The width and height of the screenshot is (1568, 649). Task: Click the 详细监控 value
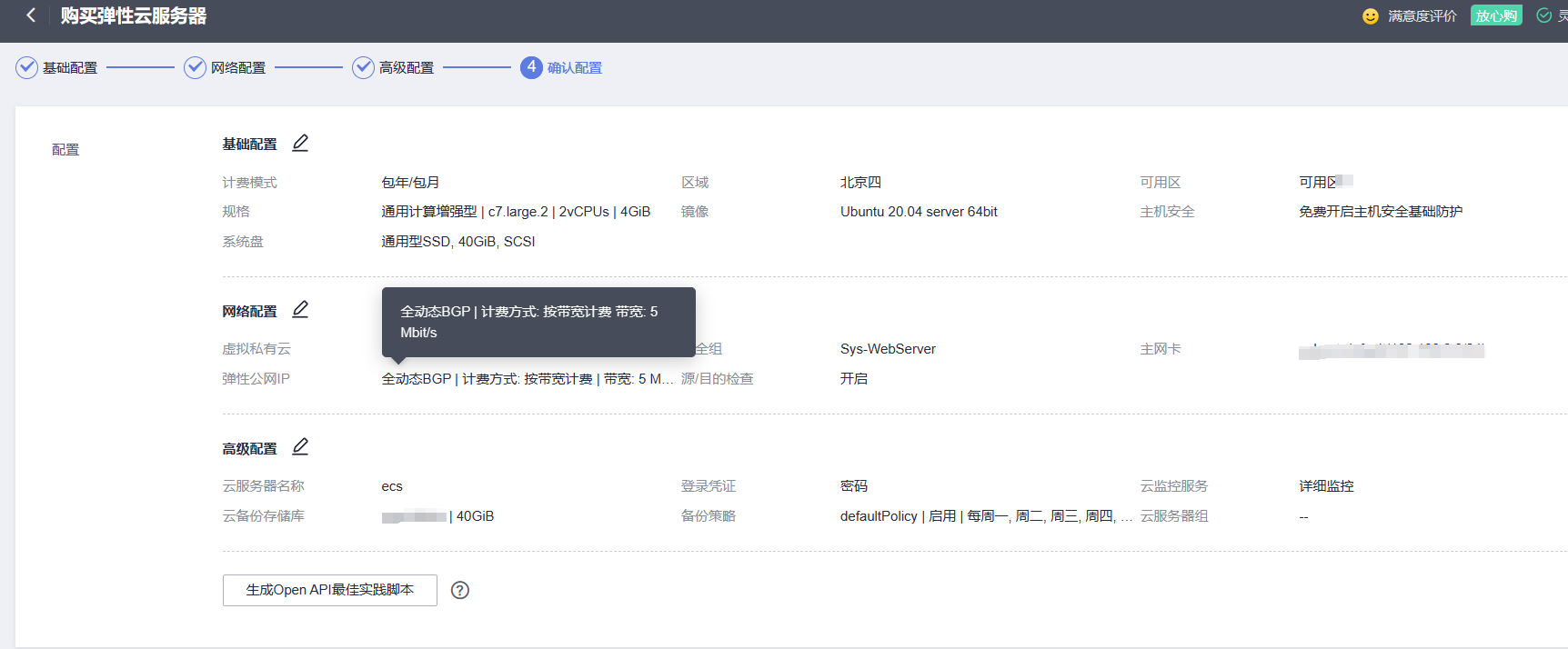[1326, 486]
